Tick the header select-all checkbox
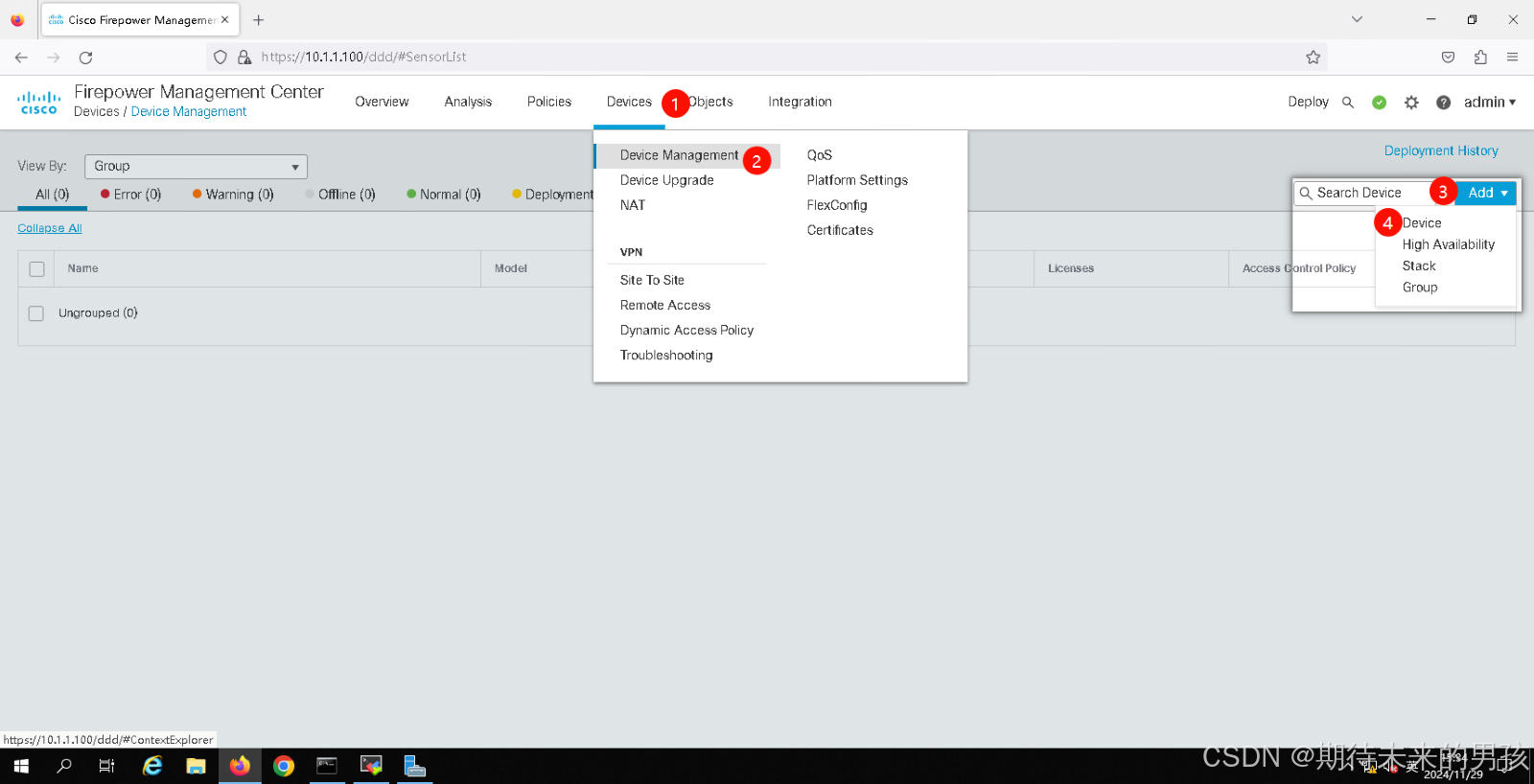 pyautogui.click(x=36, y=269)
